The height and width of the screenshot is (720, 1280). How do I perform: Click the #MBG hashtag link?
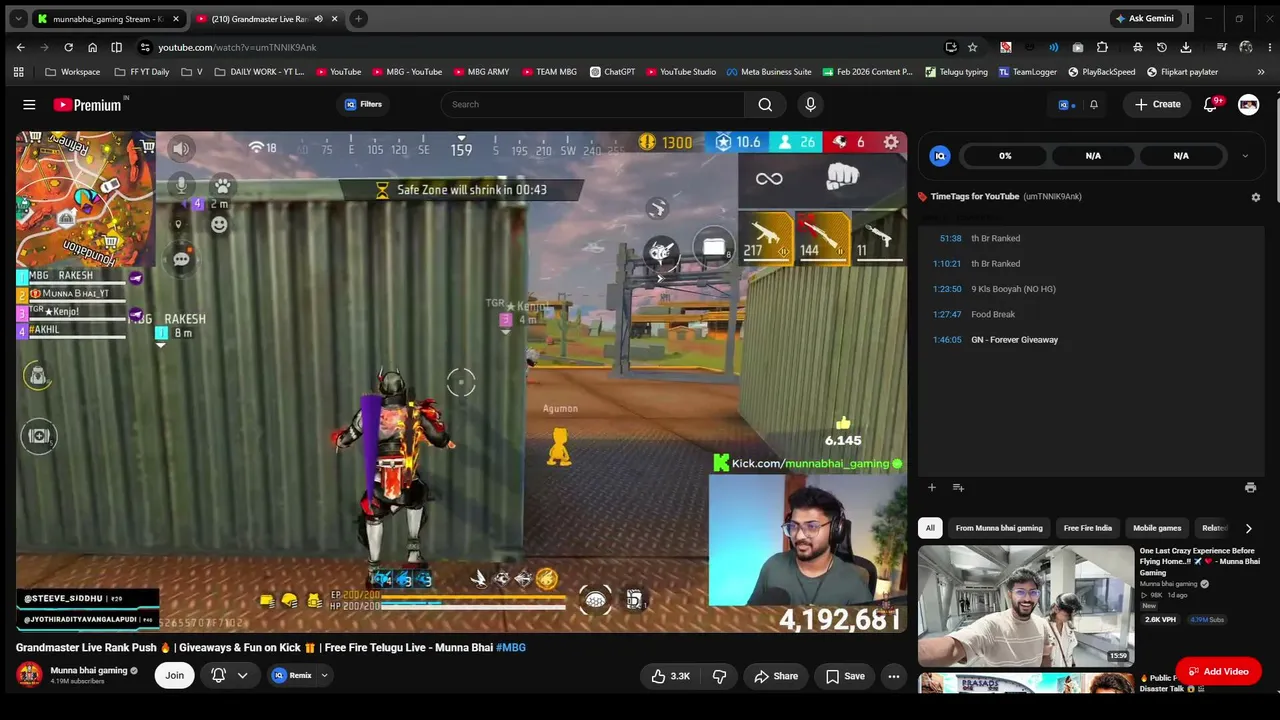coord(511,648)
